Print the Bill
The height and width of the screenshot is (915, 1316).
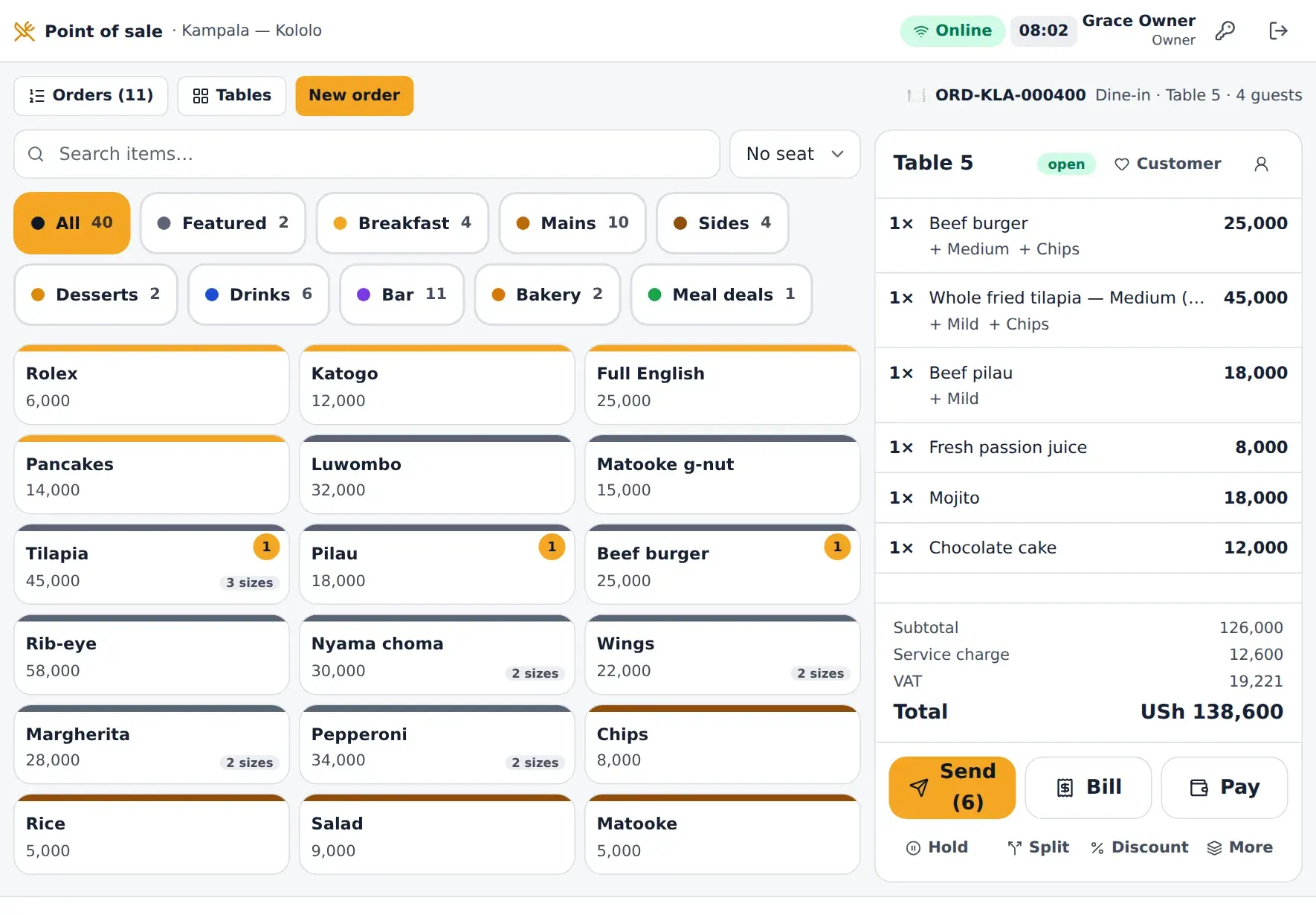[x=1088, y=787]
